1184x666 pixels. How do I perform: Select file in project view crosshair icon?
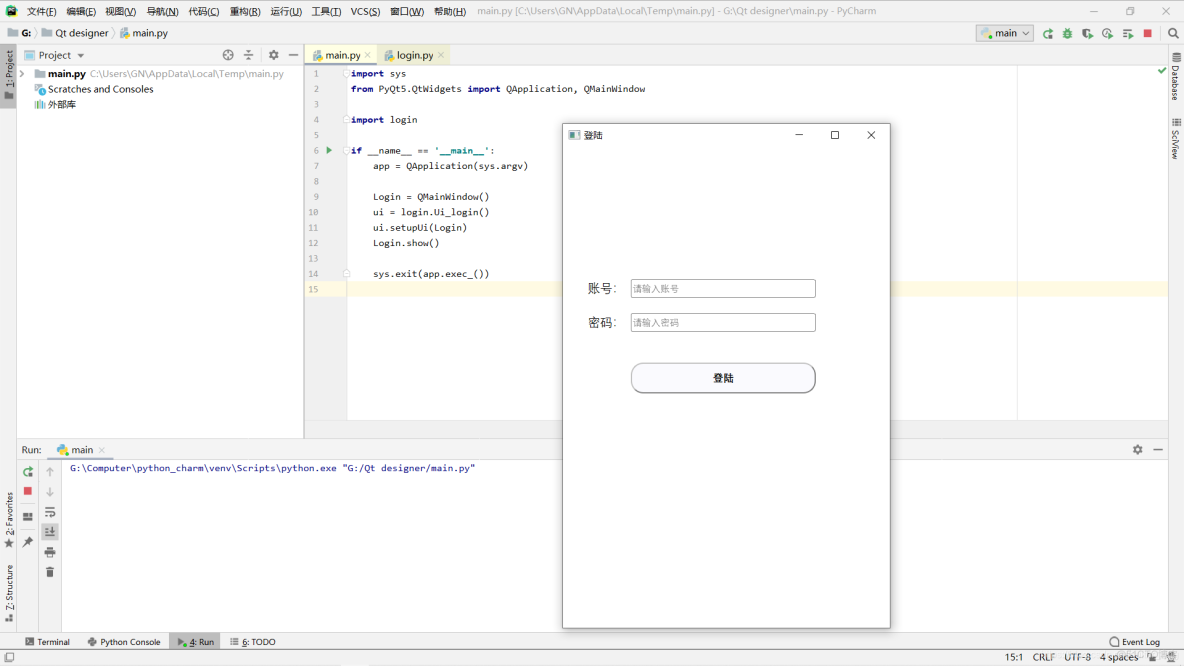[228, 55]
